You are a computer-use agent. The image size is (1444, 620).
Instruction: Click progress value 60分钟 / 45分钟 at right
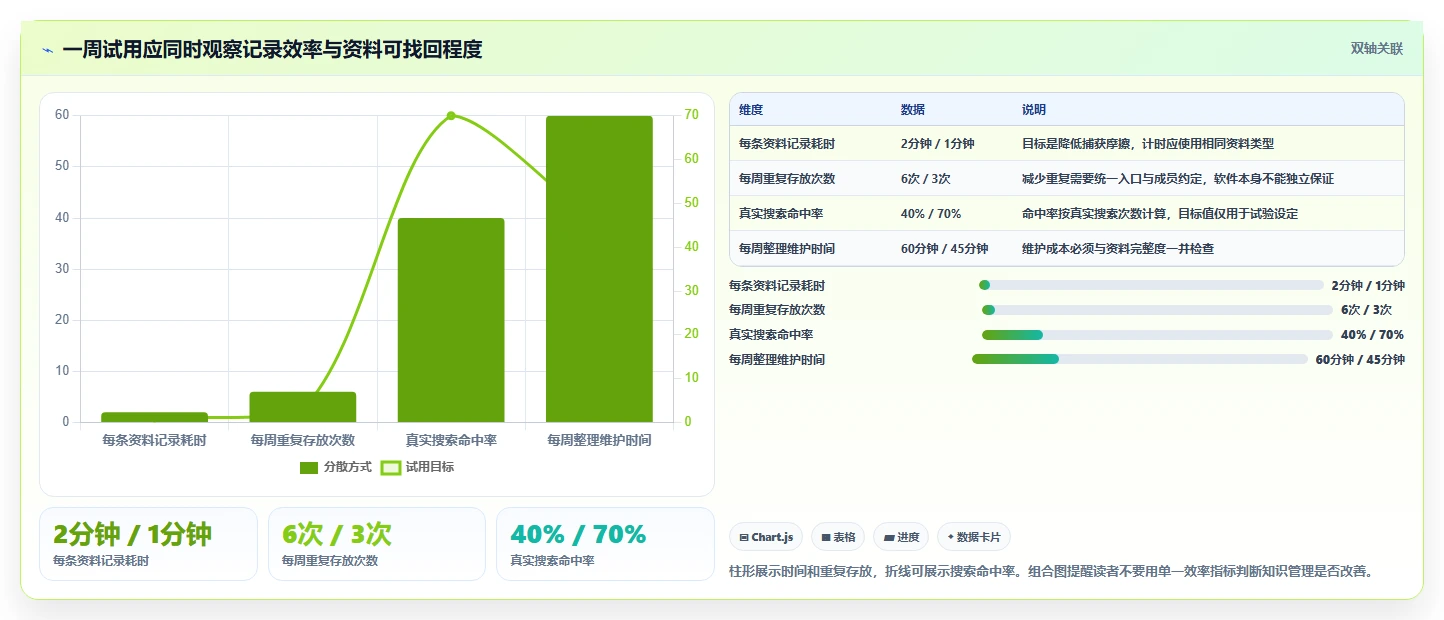coord(1360,360)
